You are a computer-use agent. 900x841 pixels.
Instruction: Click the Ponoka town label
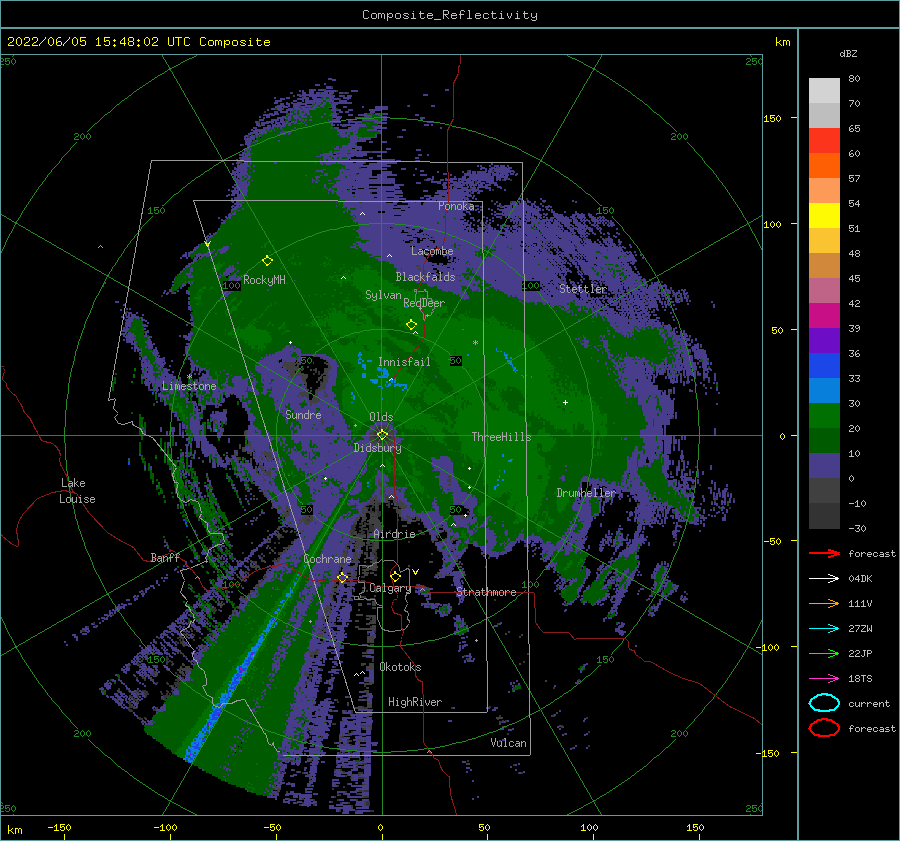[456, 206]
